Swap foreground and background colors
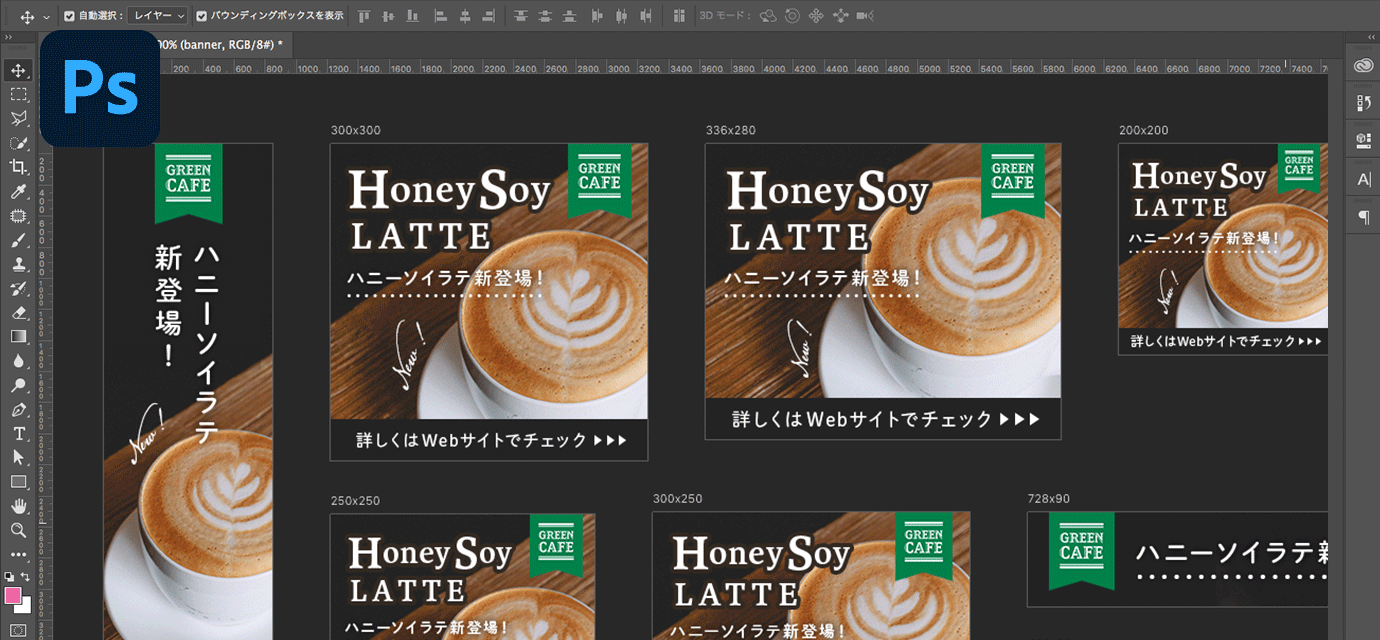Viewport: 1380px width, 640px height. [26, 577]
